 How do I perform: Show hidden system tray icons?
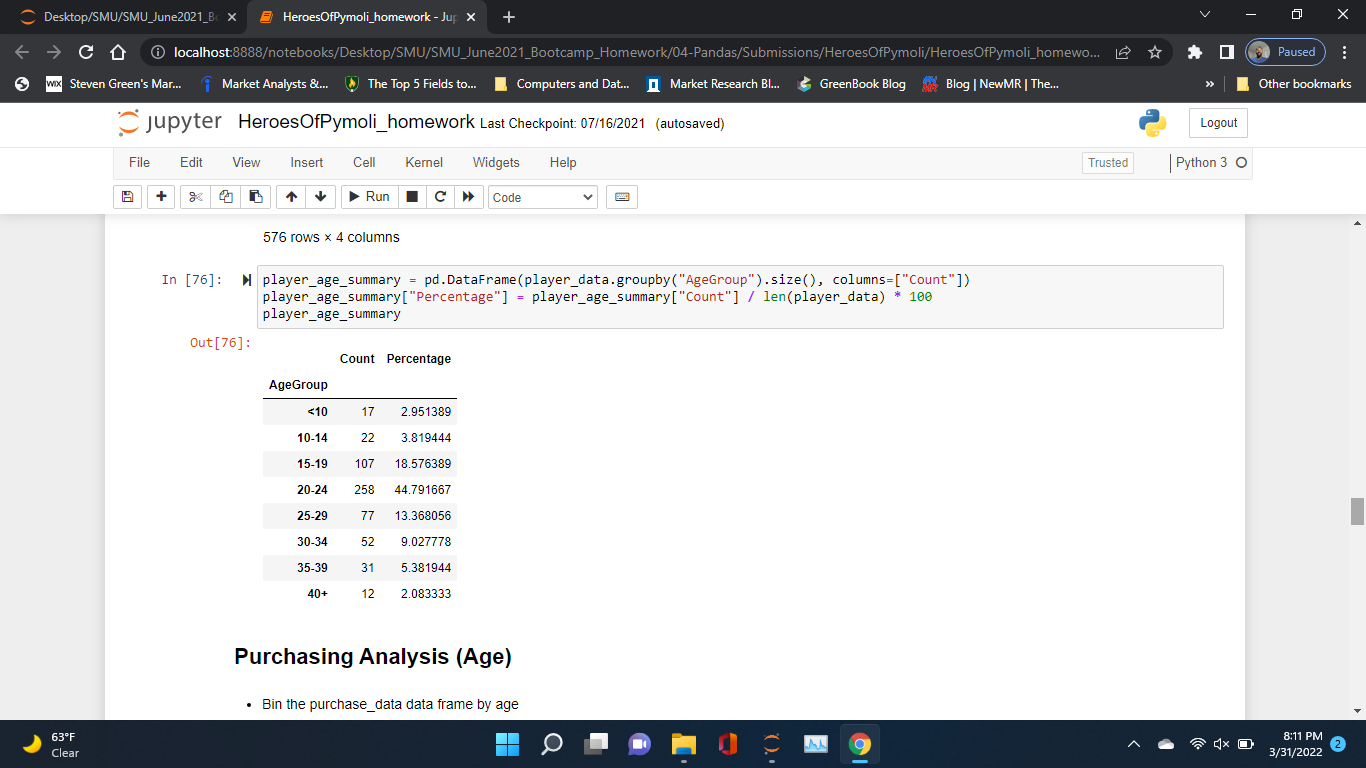point(1134,744)
